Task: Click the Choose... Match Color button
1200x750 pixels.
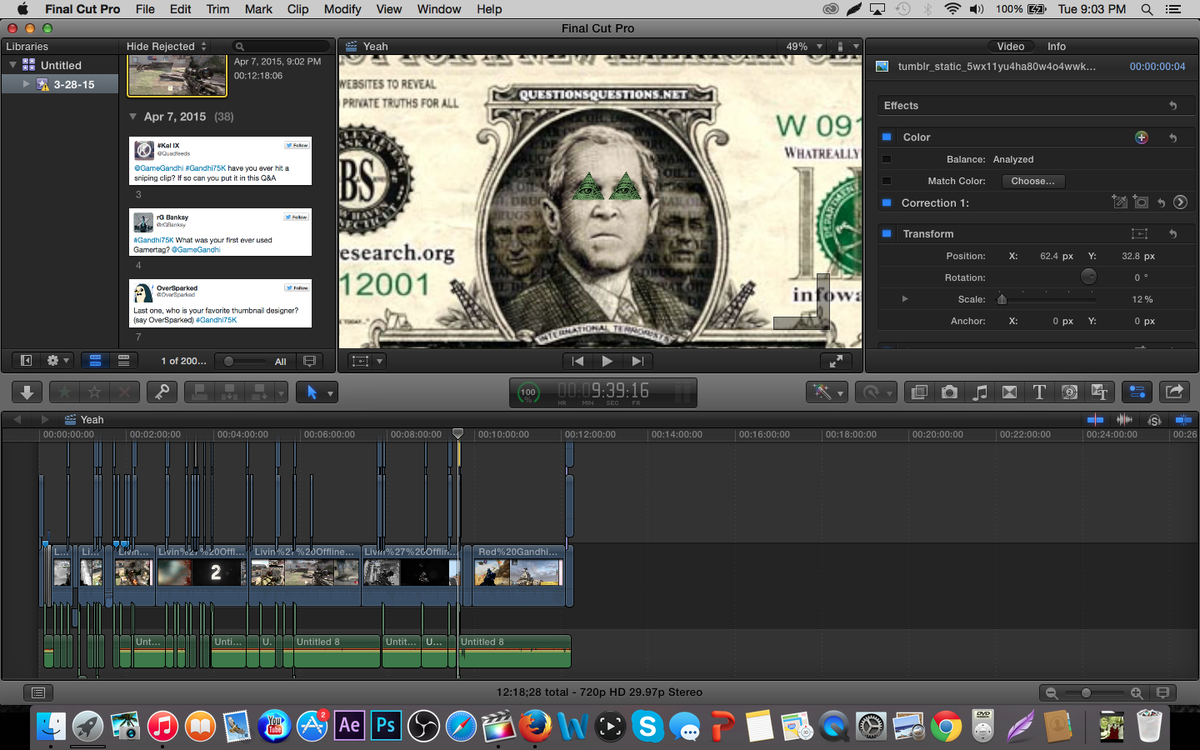Action: click(1033, 181)
